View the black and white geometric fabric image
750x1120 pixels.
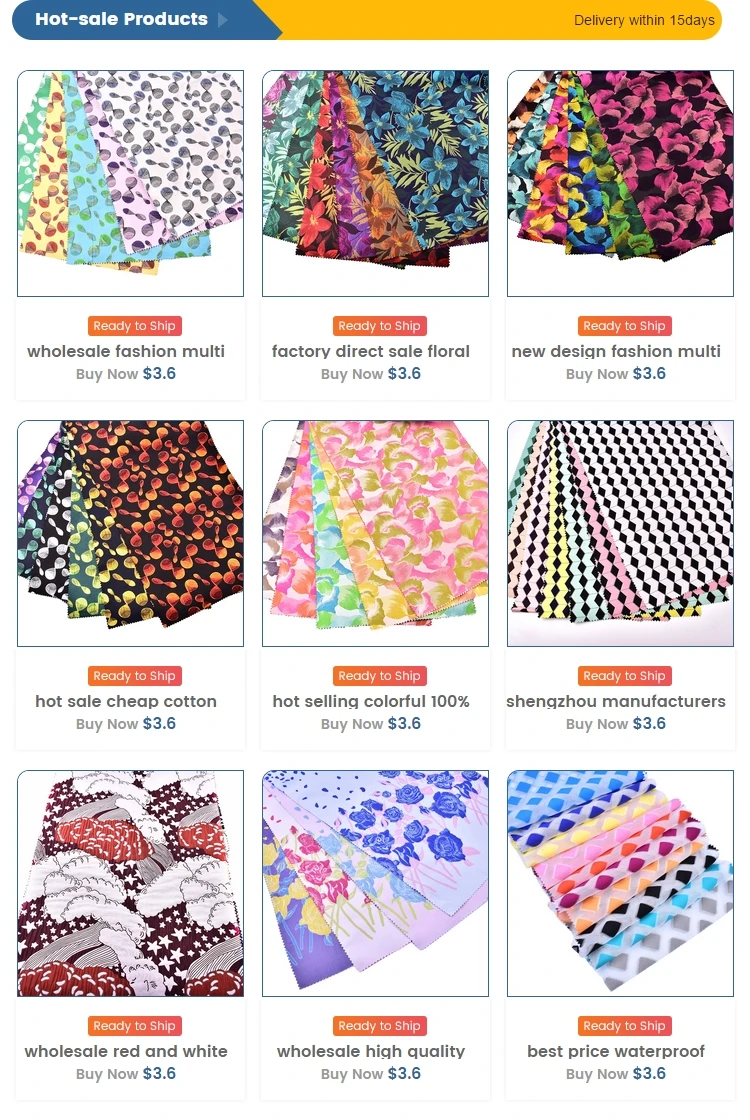click(621, 533)
